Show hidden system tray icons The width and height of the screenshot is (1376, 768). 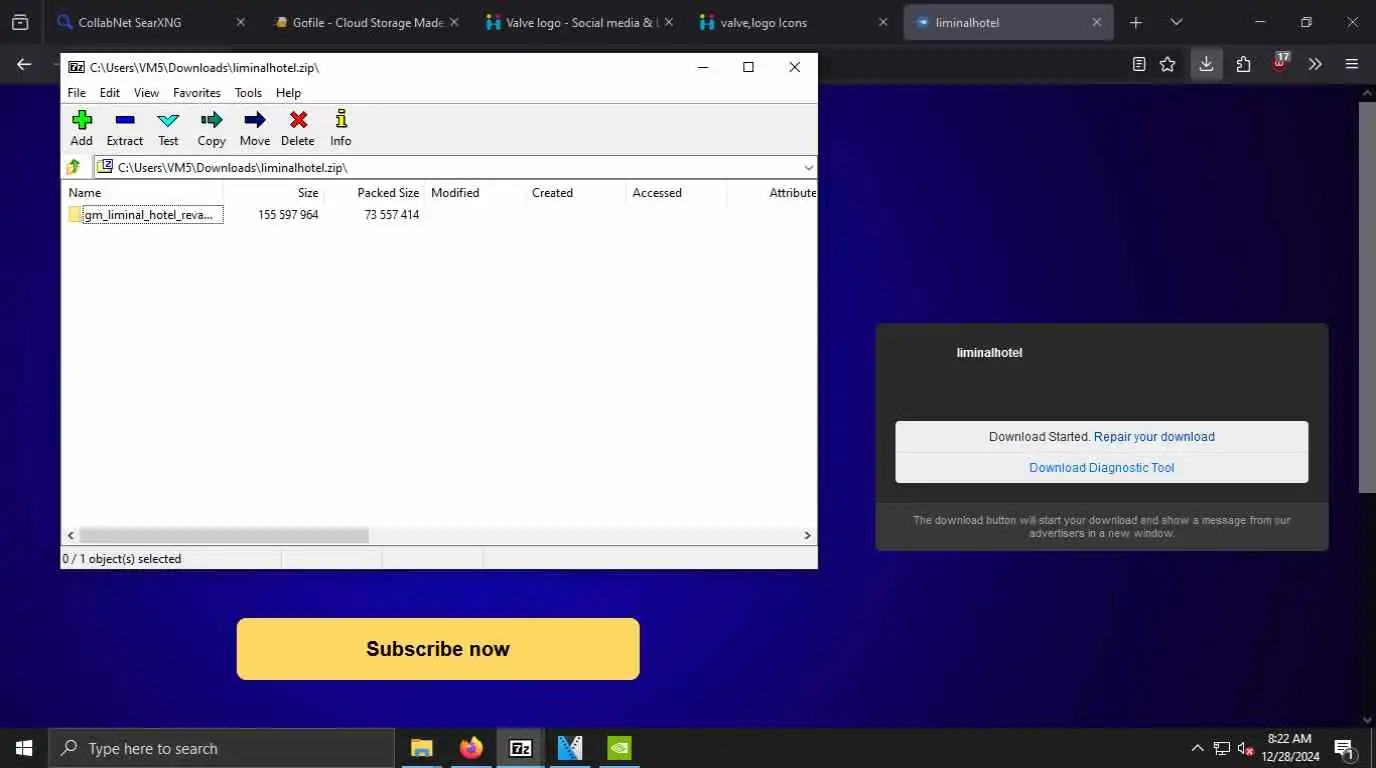click(x=1197, y=748)
